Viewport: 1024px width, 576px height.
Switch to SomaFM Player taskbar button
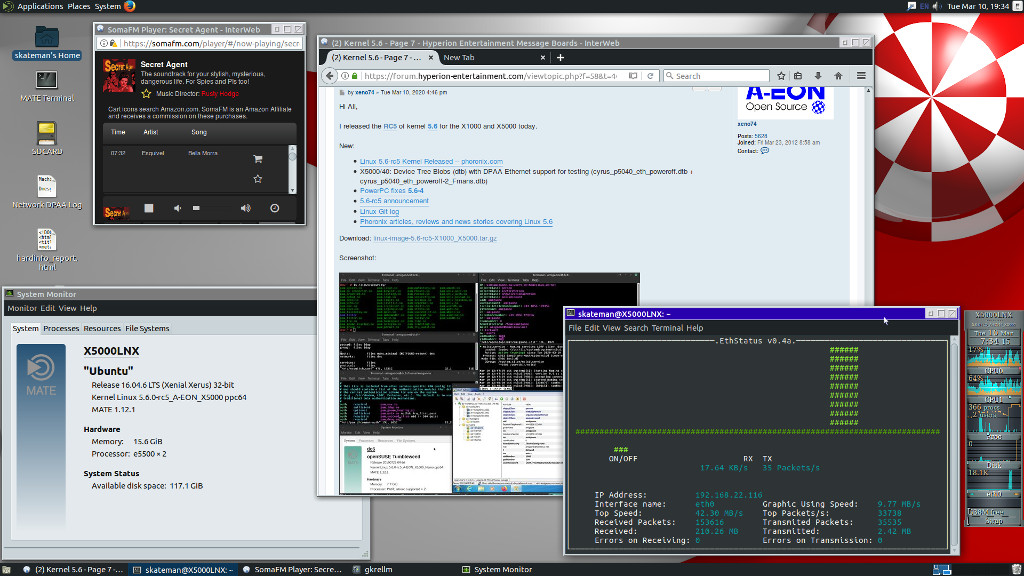pos(292,569)
